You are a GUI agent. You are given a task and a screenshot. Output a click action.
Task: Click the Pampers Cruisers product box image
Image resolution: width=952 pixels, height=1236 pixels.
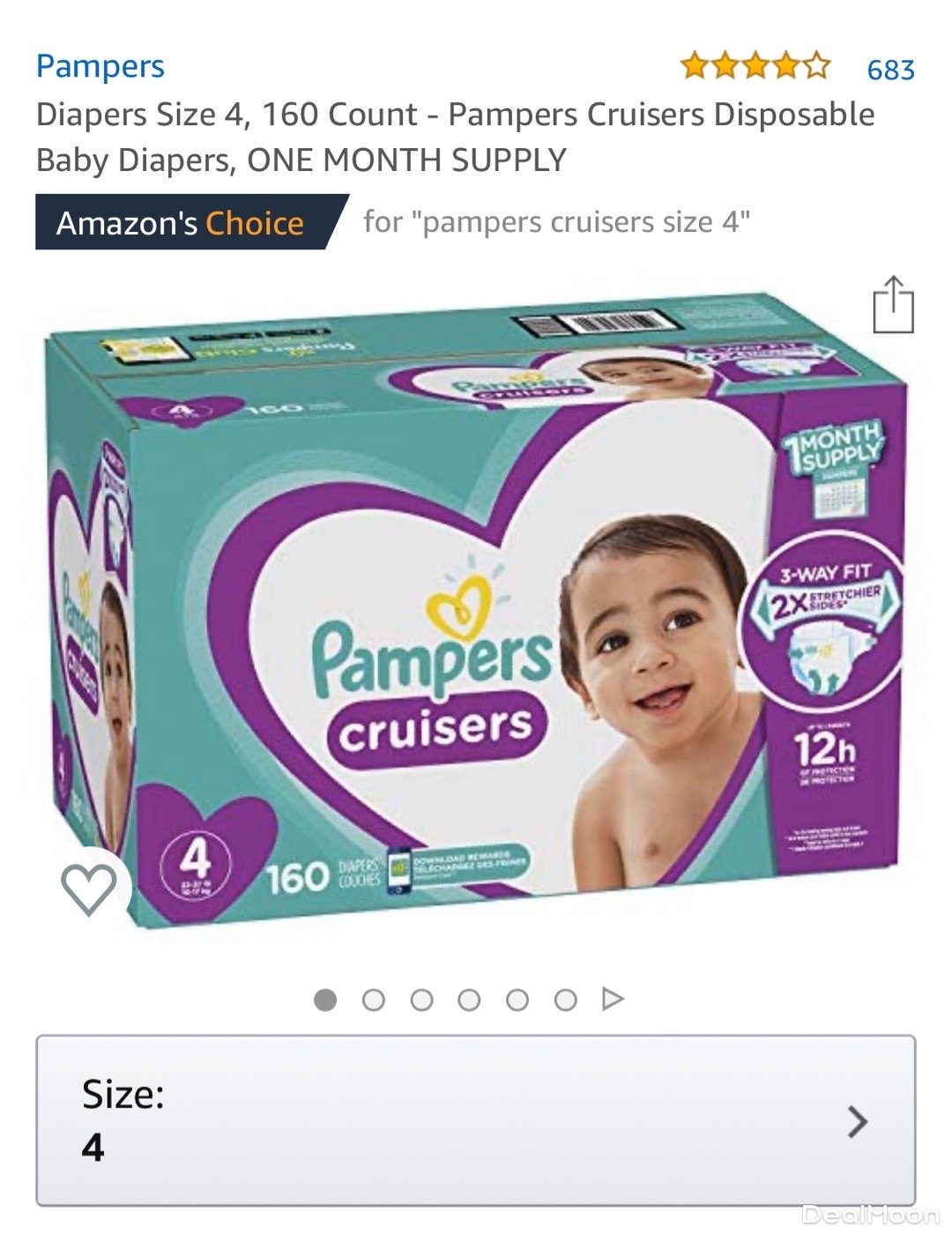[x=476, y=608]
